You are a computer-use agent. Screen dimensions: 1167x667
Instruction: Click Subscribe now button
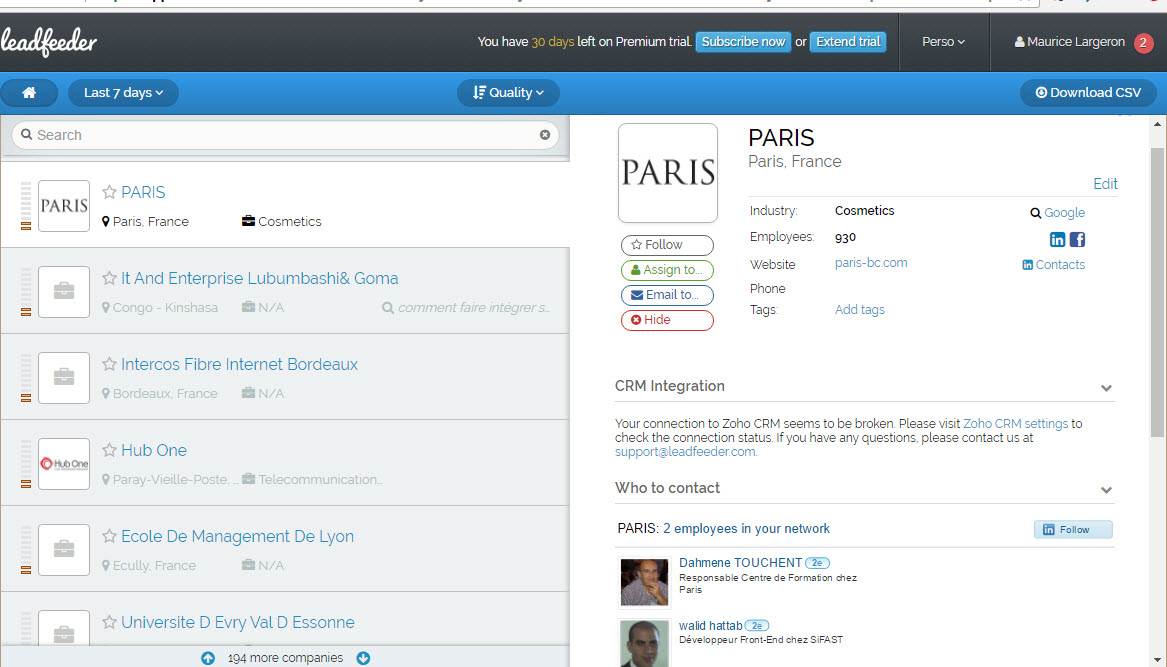(x=743, y=42)
